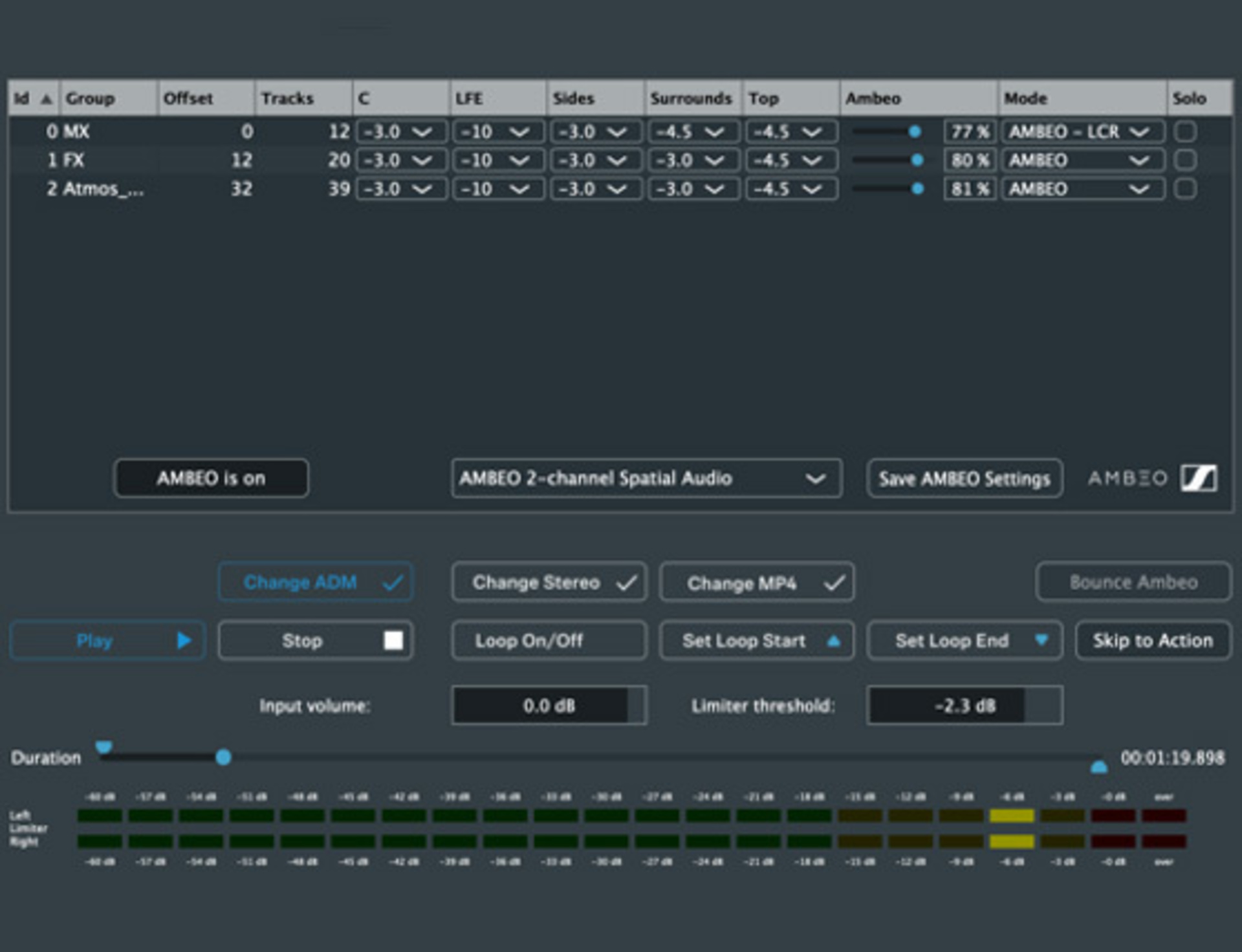Click the Stop square icon
This screenshot has height=952, width=1242.
pos(393,640)
